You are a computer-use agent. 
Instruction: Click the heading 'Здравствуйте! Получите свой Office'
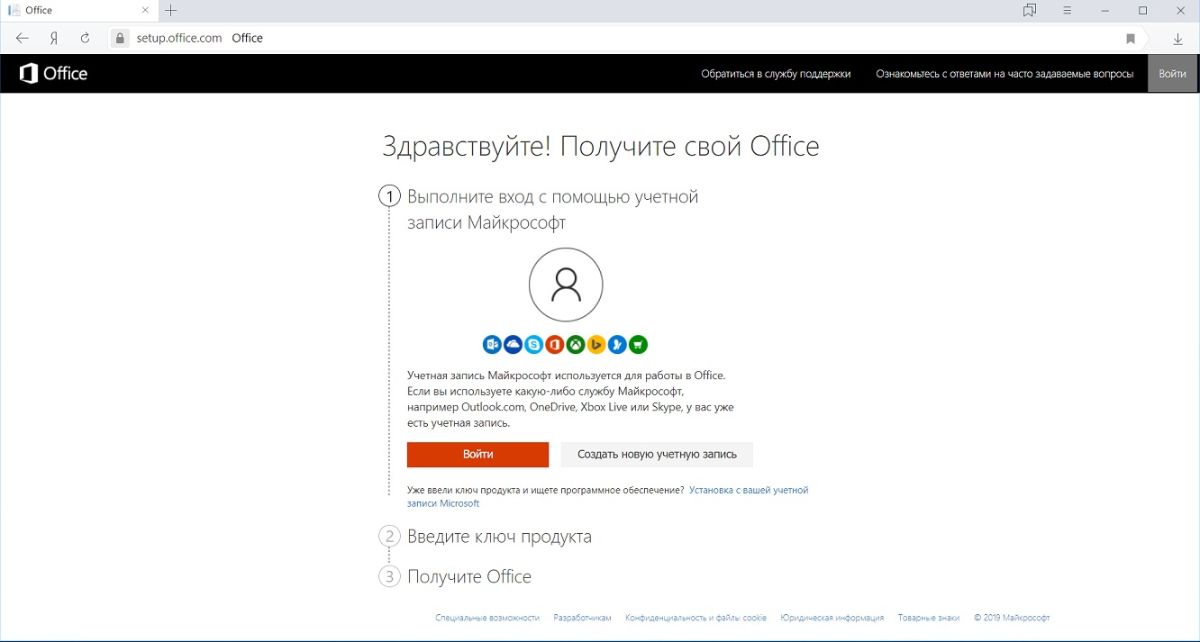(600, 146)
